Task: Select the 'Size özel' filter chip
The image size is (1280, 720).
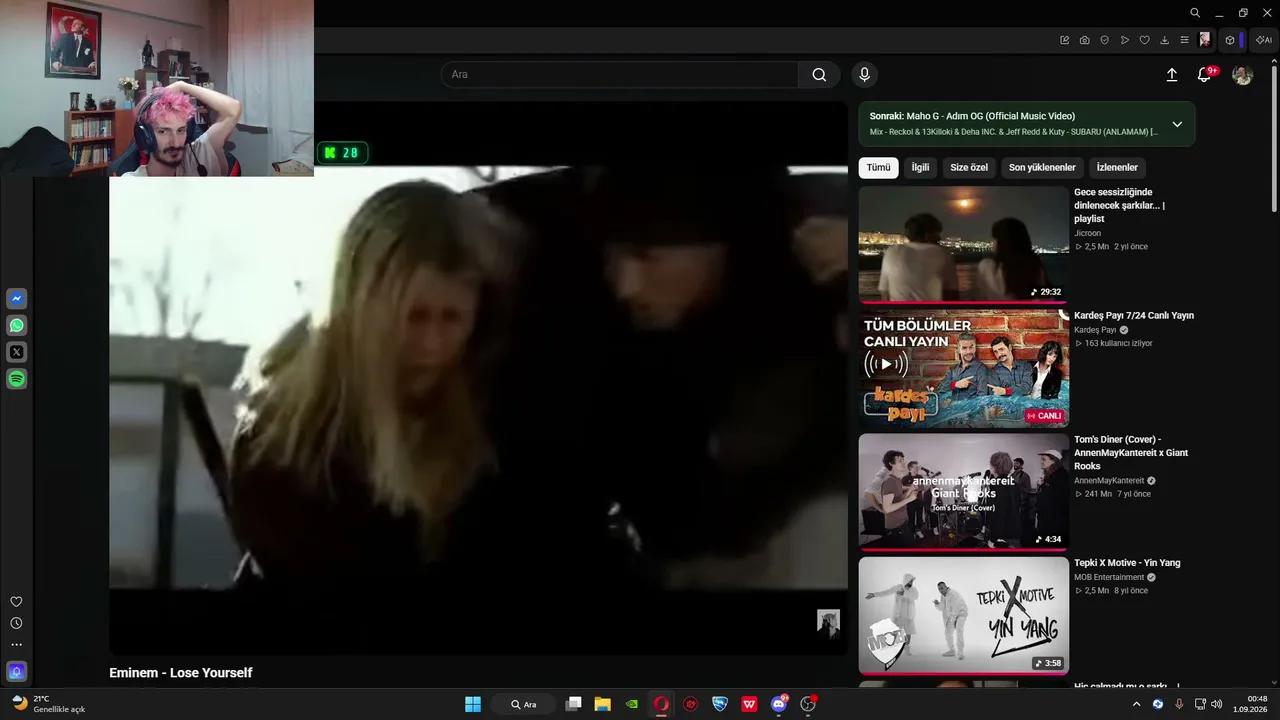Action: click(x=969, y=168)
